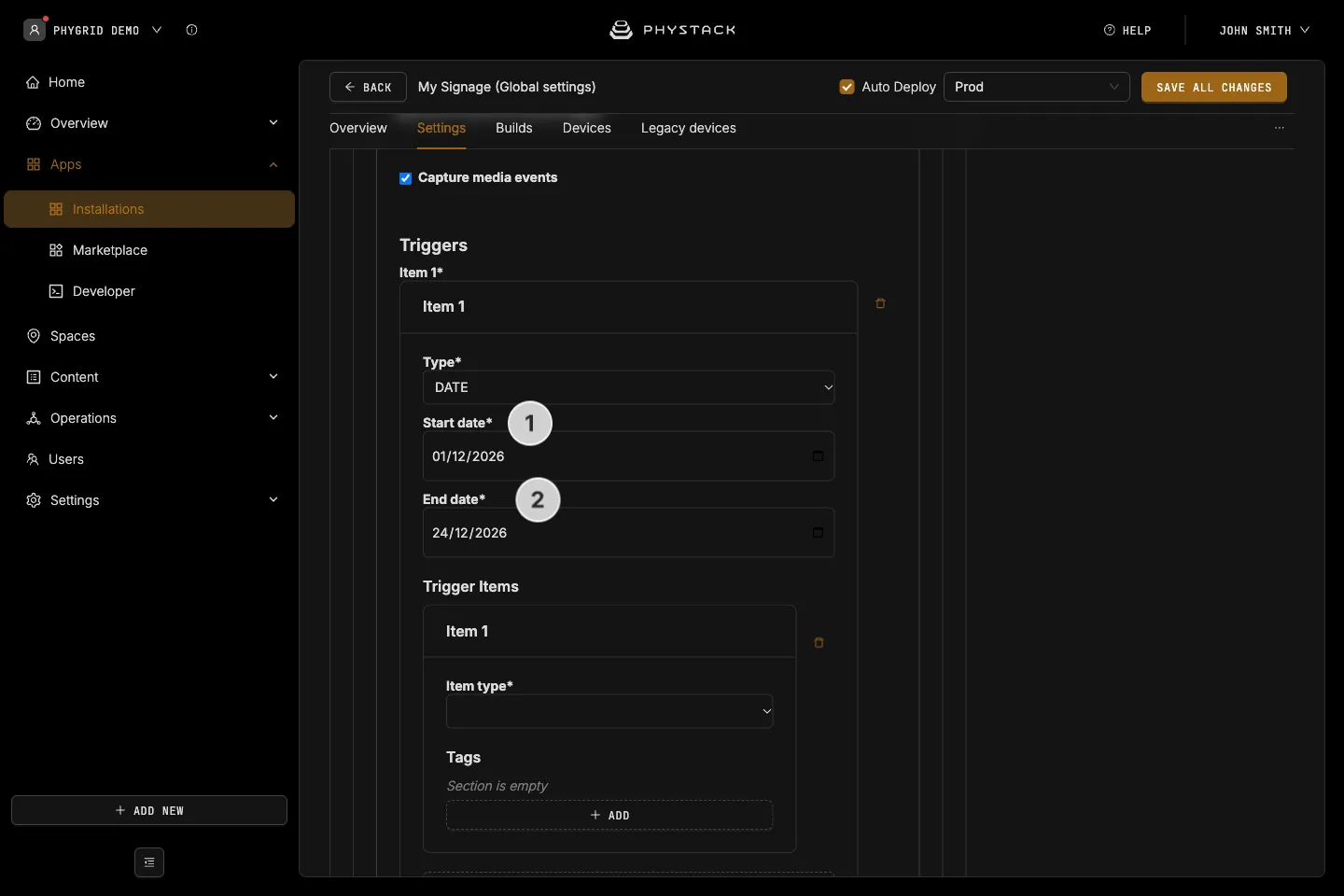
Task: Open the John Smith user menu
Action: coord(1264,30)
